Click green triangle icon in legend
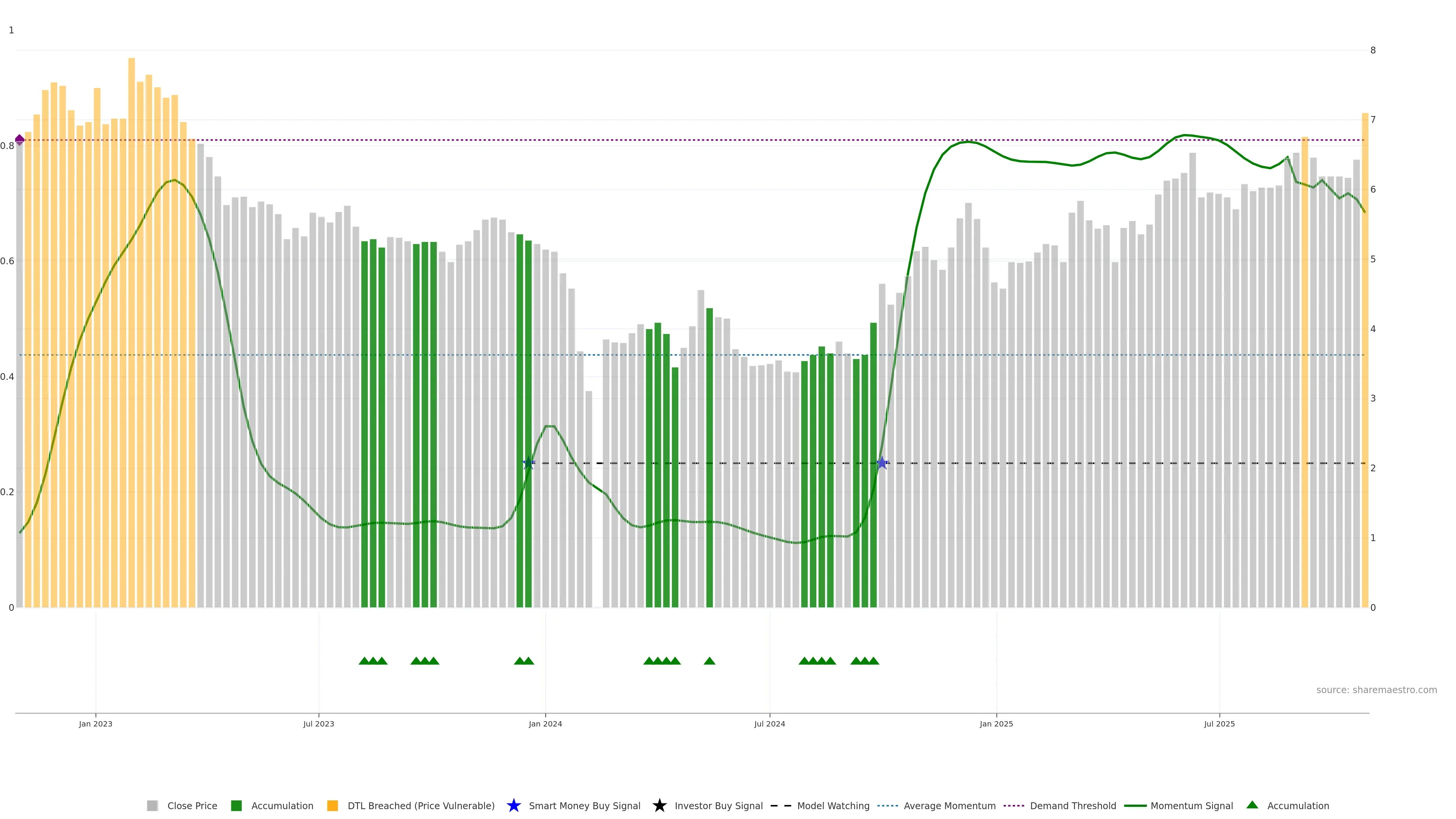 1252,805
